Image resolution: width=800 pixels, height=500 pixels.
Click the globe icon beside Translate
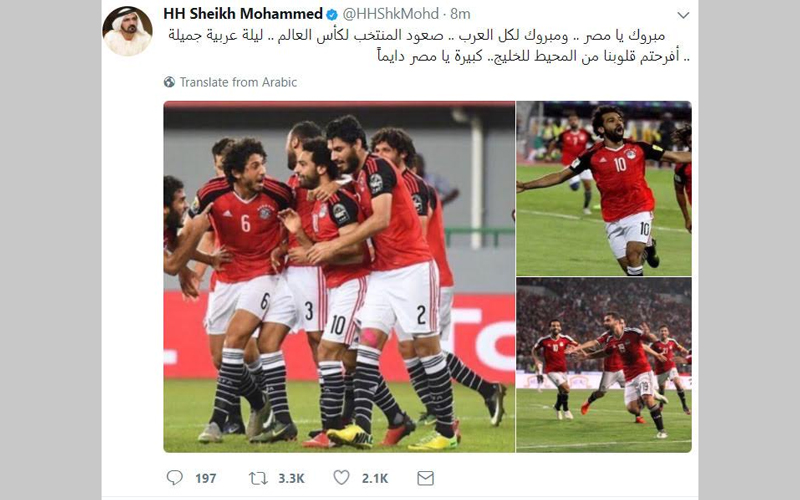(x=169, y=82)
